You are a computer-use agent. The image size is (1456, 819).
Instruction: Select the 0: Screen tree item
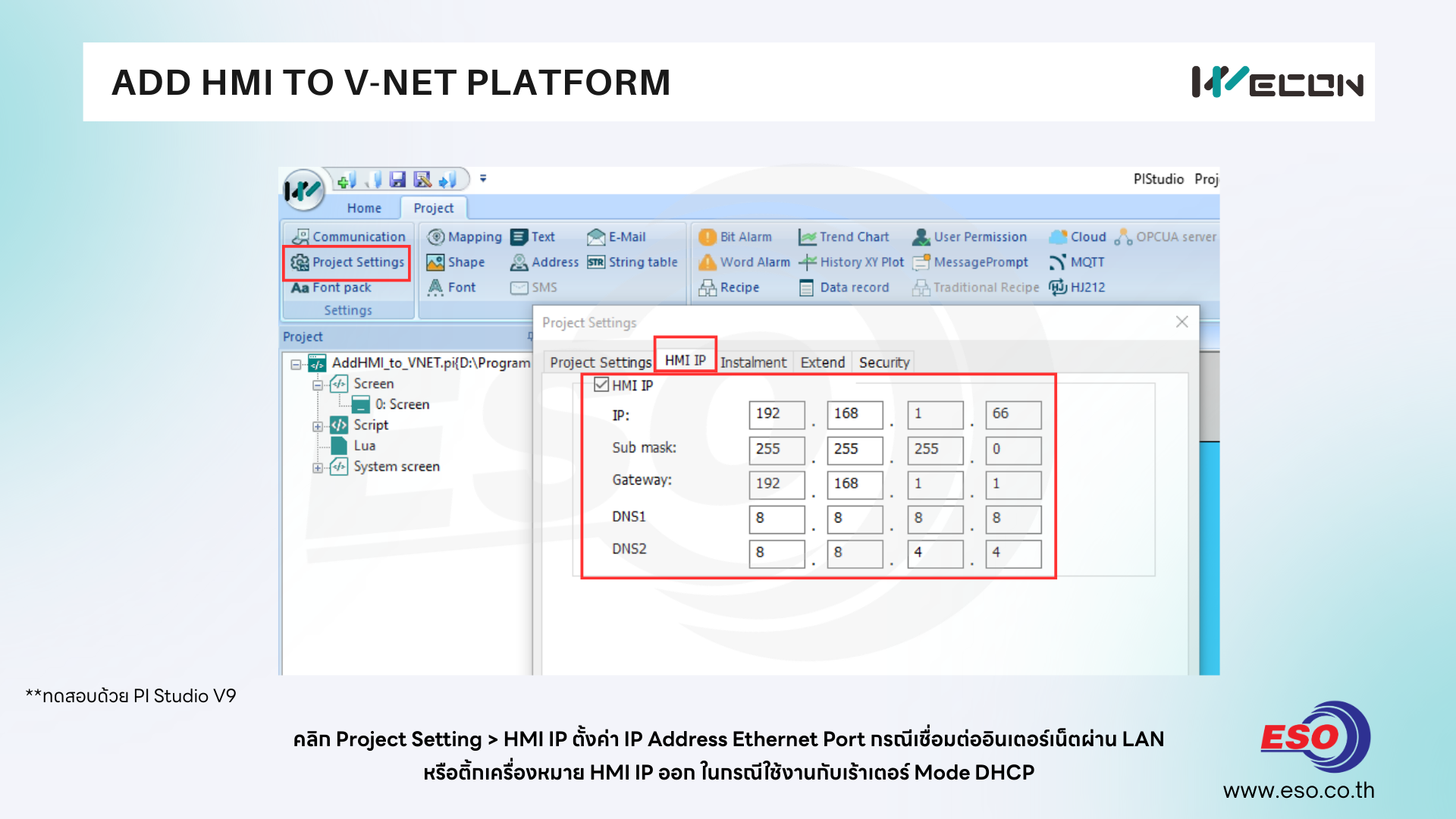click(401, 405)
